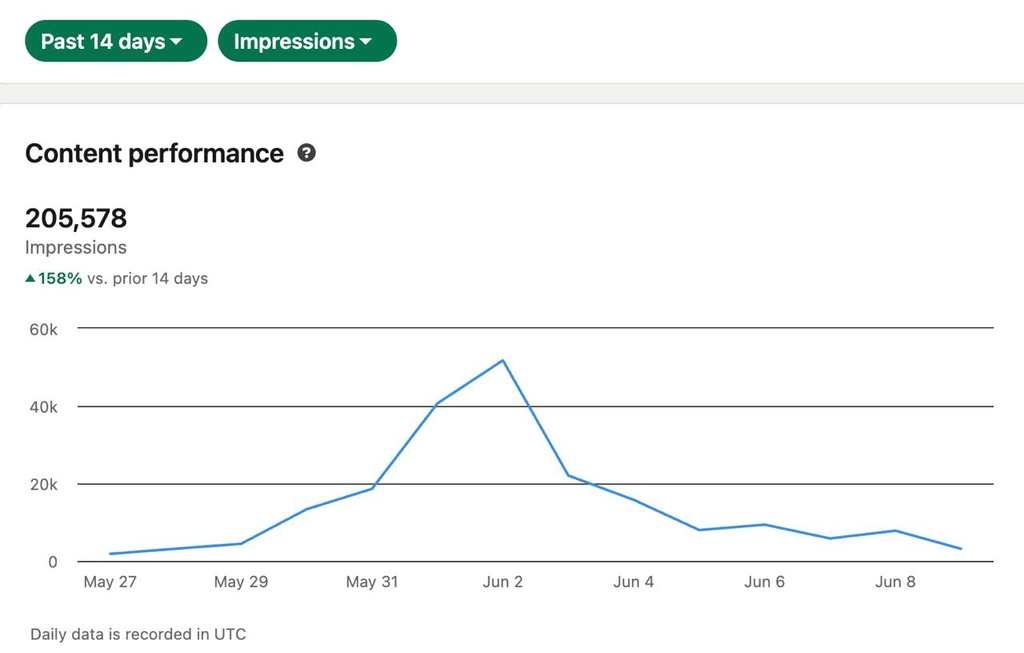Expand the Impressions metric dropdown

tap(306, 42)
